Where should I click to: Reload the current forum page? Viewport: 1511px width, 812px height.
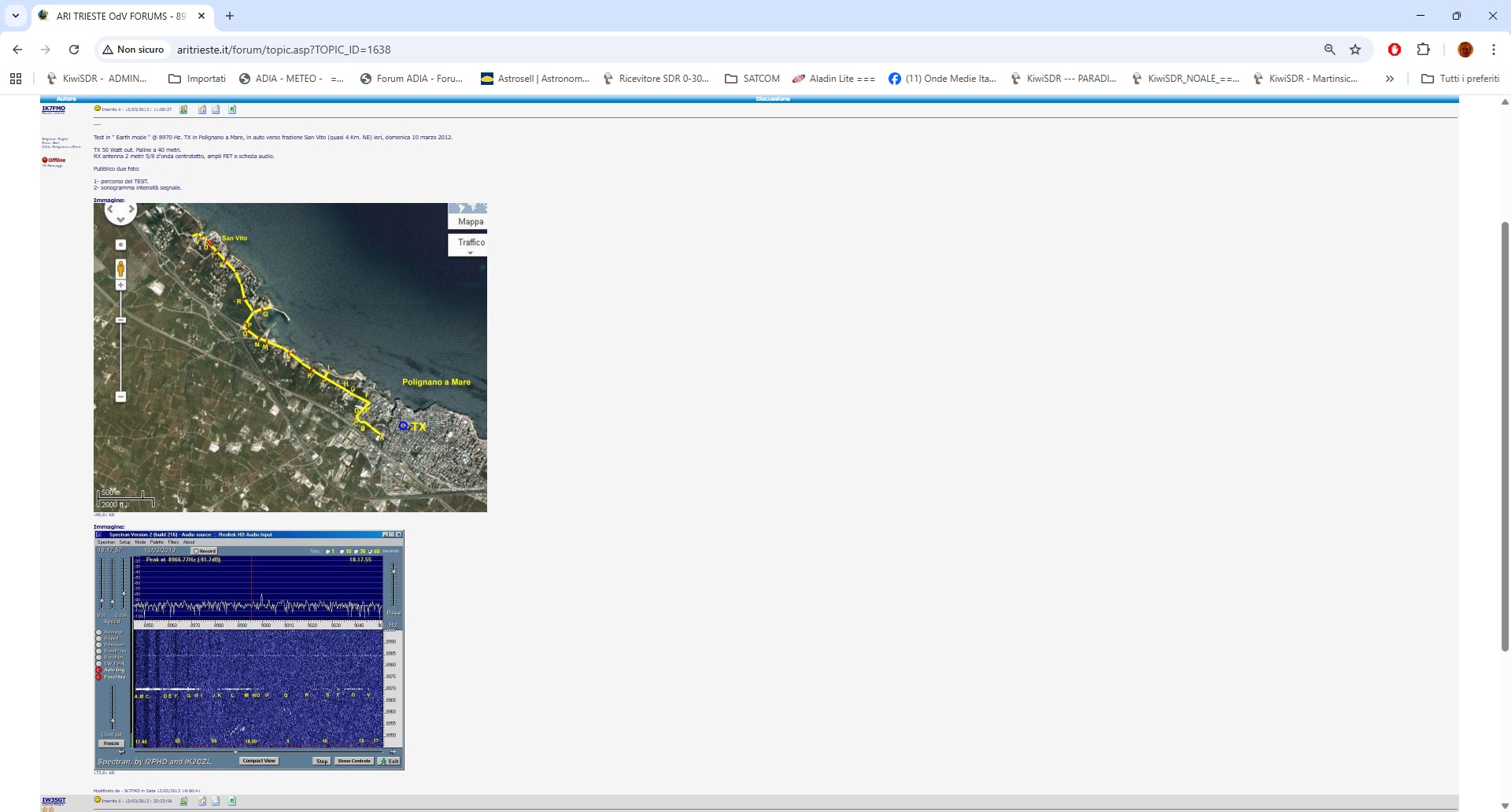74,50
